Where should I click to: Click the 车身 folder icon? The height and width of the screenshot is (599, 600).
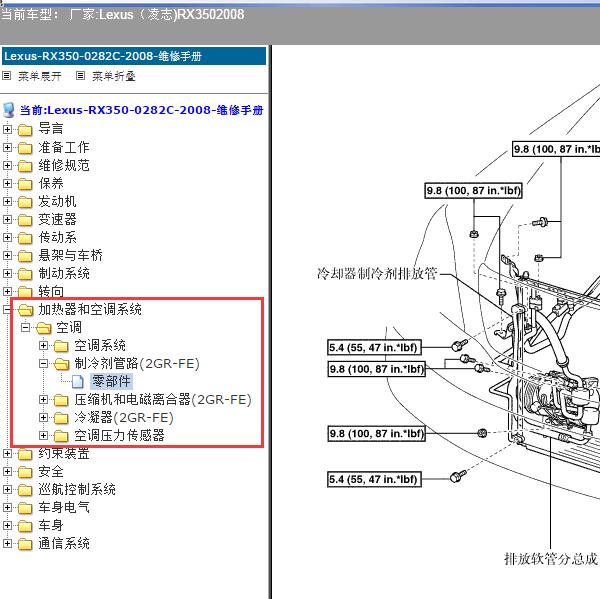25,526
